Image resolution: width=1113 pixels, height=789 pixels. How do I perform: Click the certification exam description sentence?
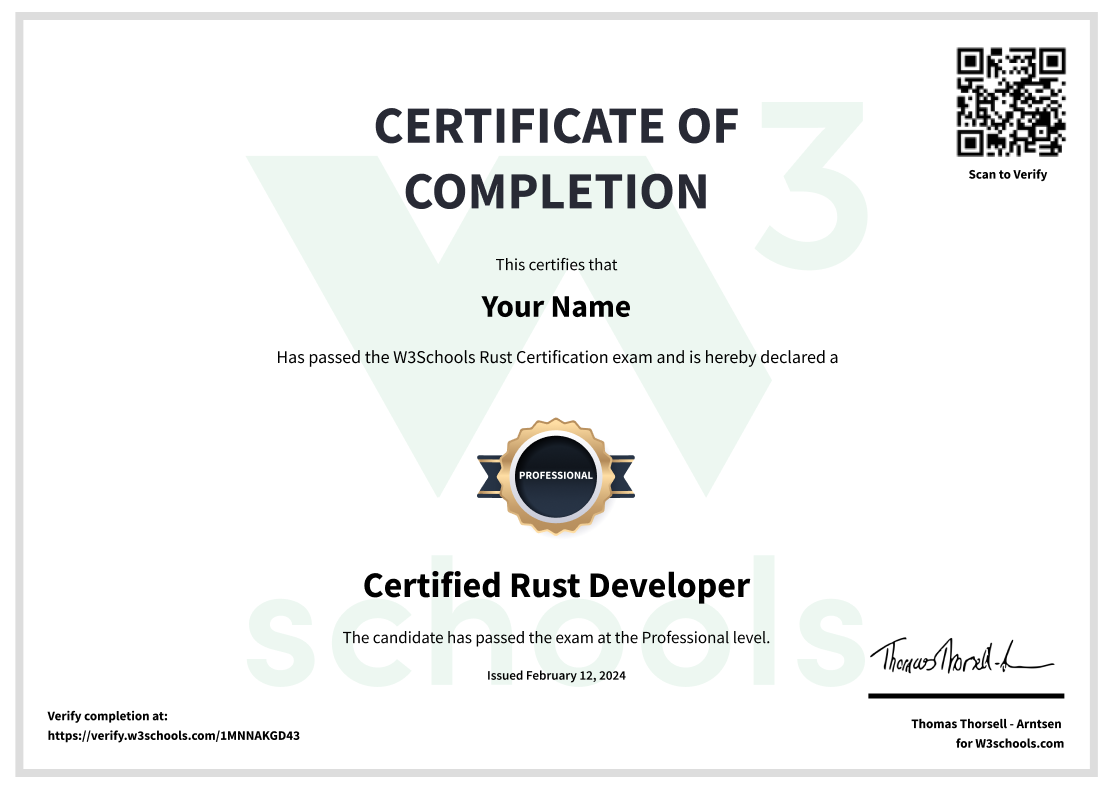[557, 356]
